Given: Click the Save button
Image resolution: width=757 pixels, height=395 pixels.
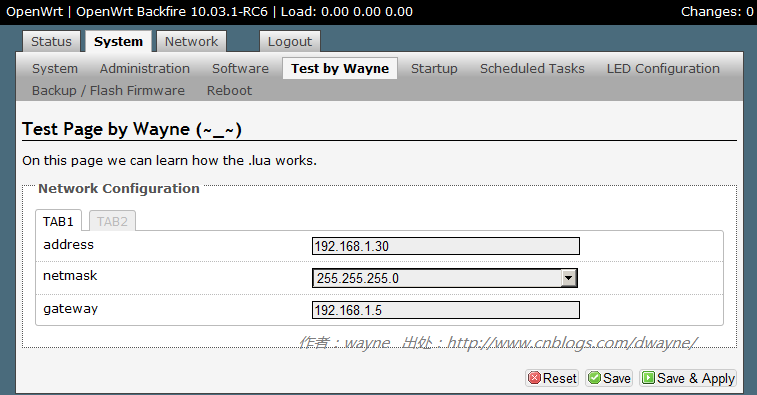Looking at the screenshot, I should click(609, 378).
